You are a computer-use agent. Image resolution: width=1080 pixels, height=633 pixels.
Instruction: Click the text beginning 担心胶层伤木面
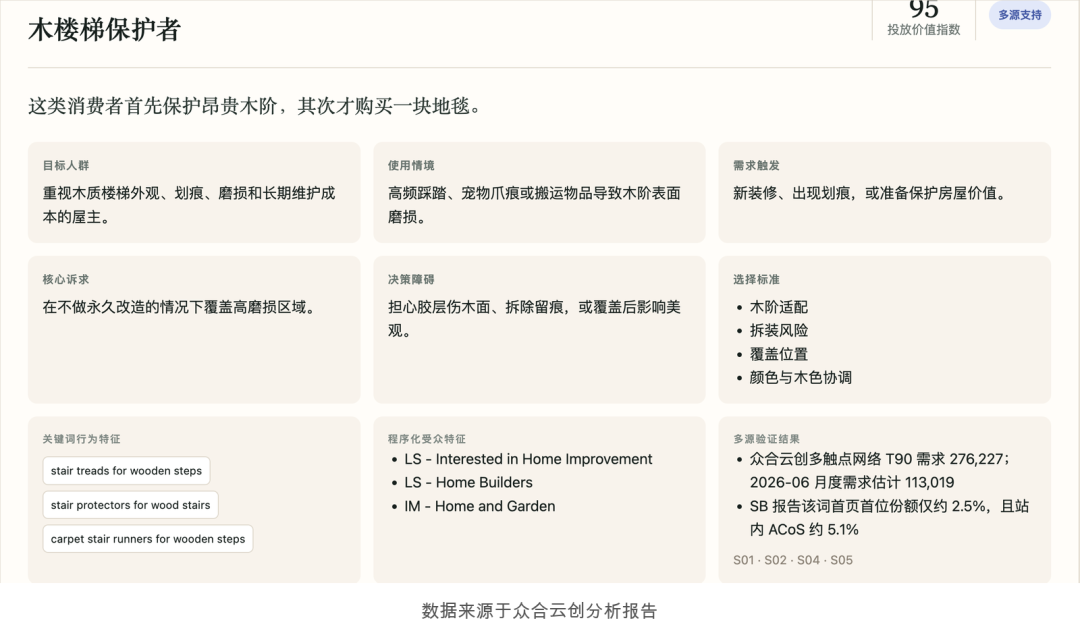[534, 319]
